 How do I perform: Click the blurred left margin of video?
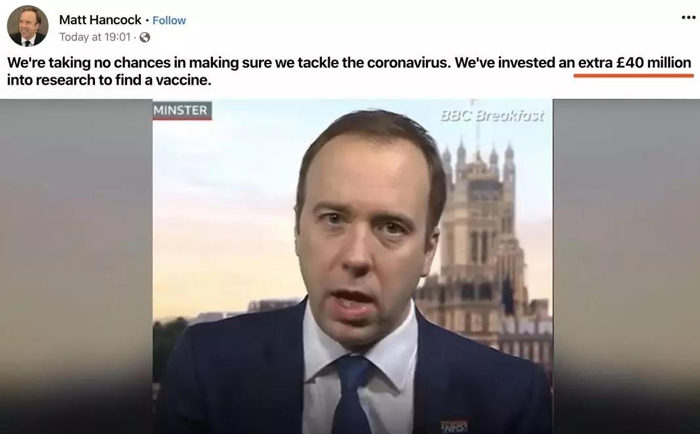tap(76, 266)
